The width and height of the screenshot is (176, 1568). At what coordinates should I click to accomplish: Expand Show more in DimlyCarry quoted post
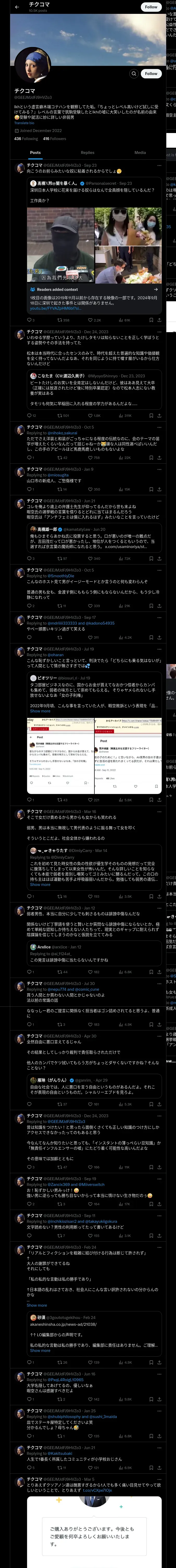click(40, 884)
